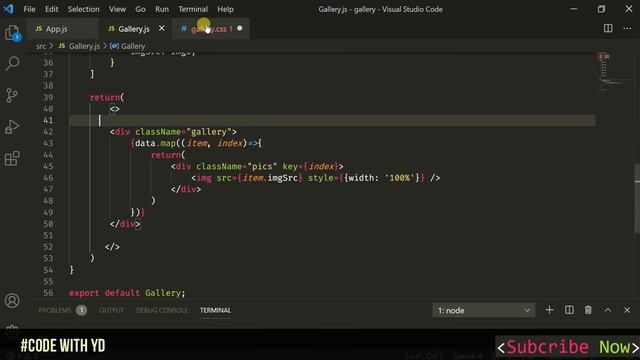Click the Gallery.js breadcrumb segment
The image size is (640, 360).
tap(84, 46)
